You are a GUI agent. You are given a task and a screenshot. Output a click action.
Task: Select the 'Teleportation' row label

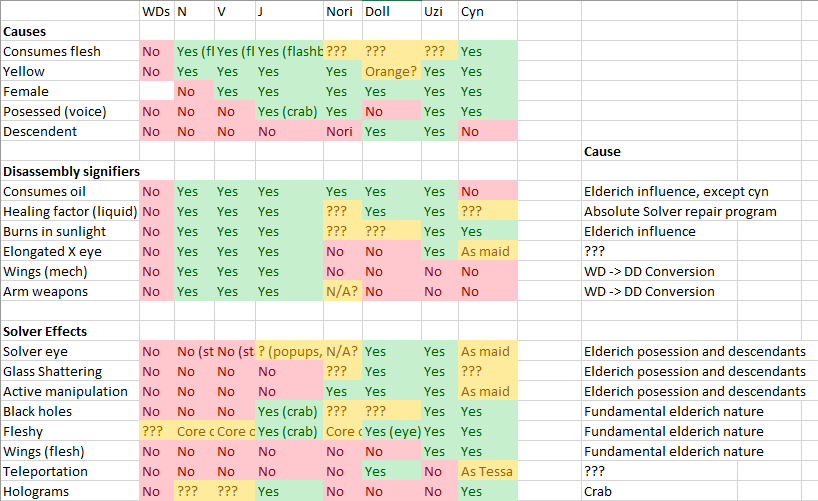[x=70, y=471]
